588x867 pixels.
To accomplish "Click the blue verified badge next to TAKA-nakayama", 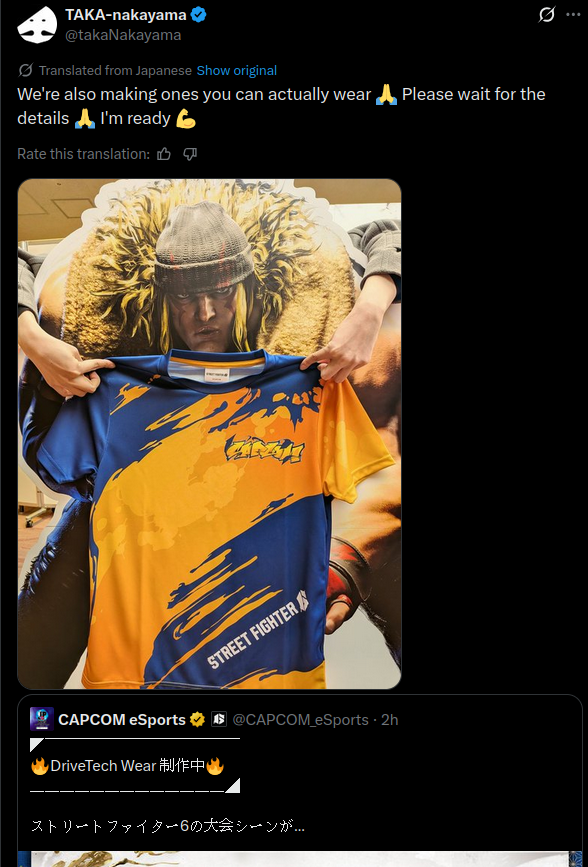I will pyautogui.click(x=199, y=15).
